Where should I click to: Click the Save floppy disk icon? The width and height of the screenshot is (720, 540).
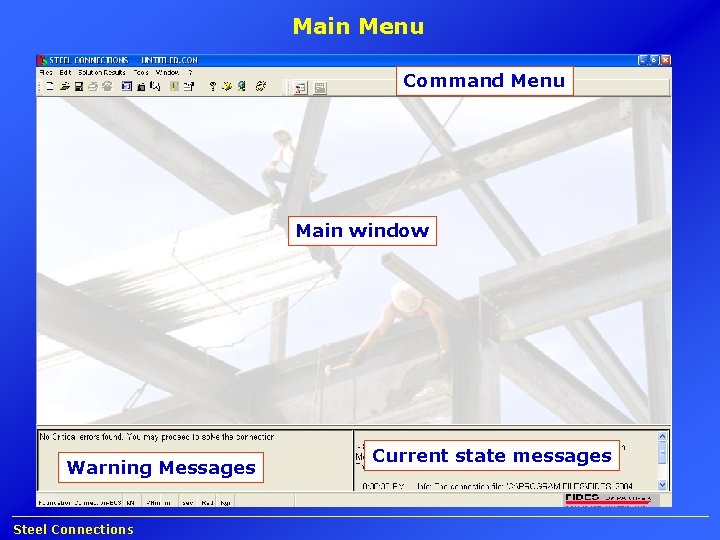tap(79, 86)
